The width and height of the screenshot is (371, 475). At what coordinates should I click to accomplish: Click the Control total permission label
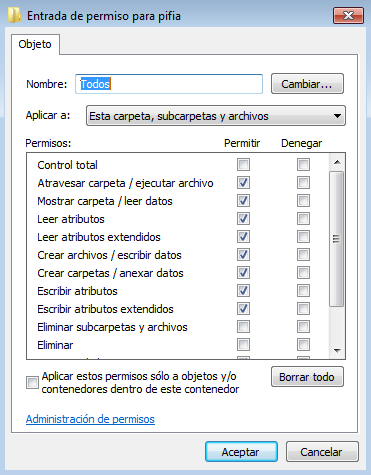pyautogui.click(x=67, y=165)
